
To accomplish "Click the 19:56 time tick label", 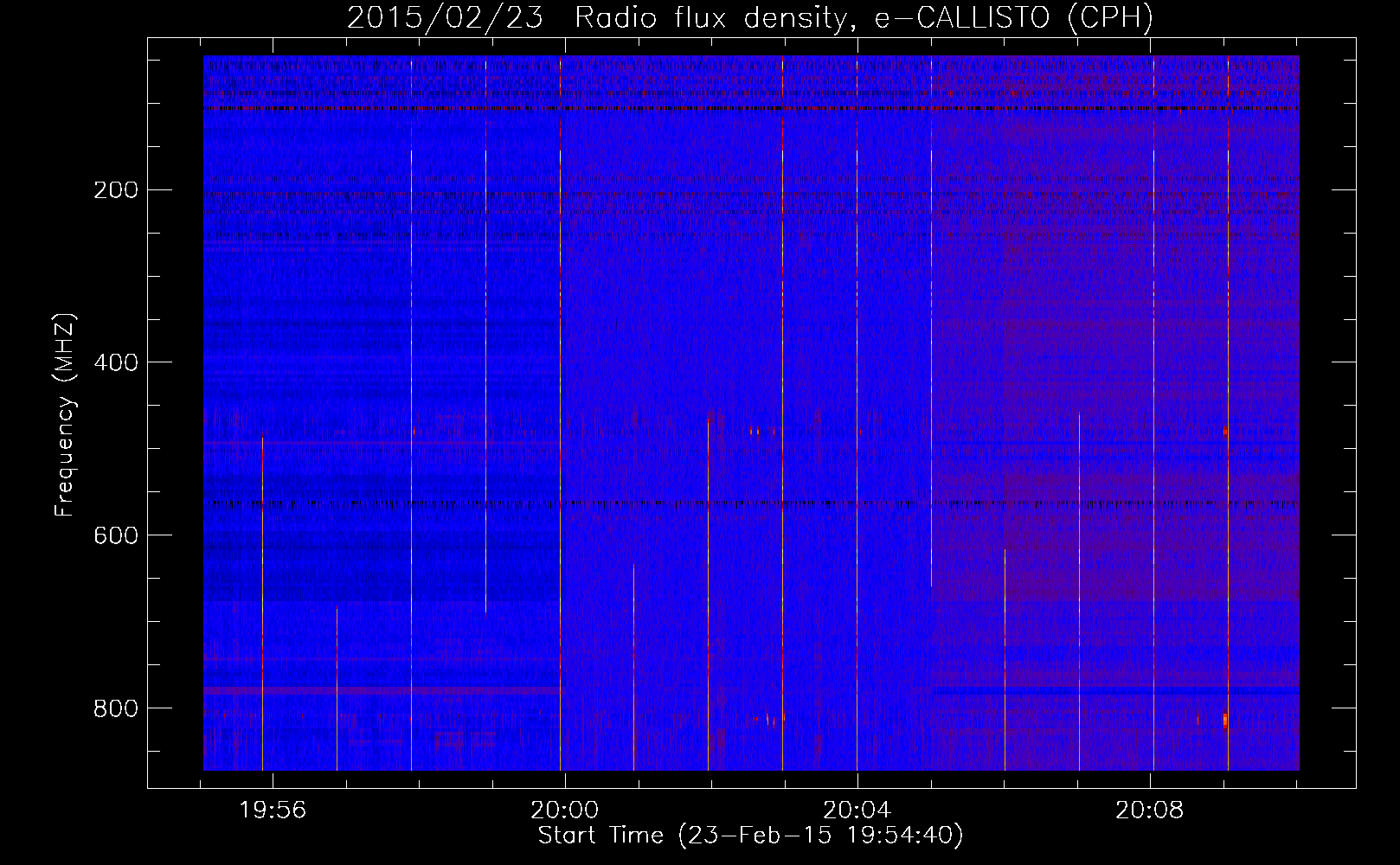I will (x=273, y=811).
